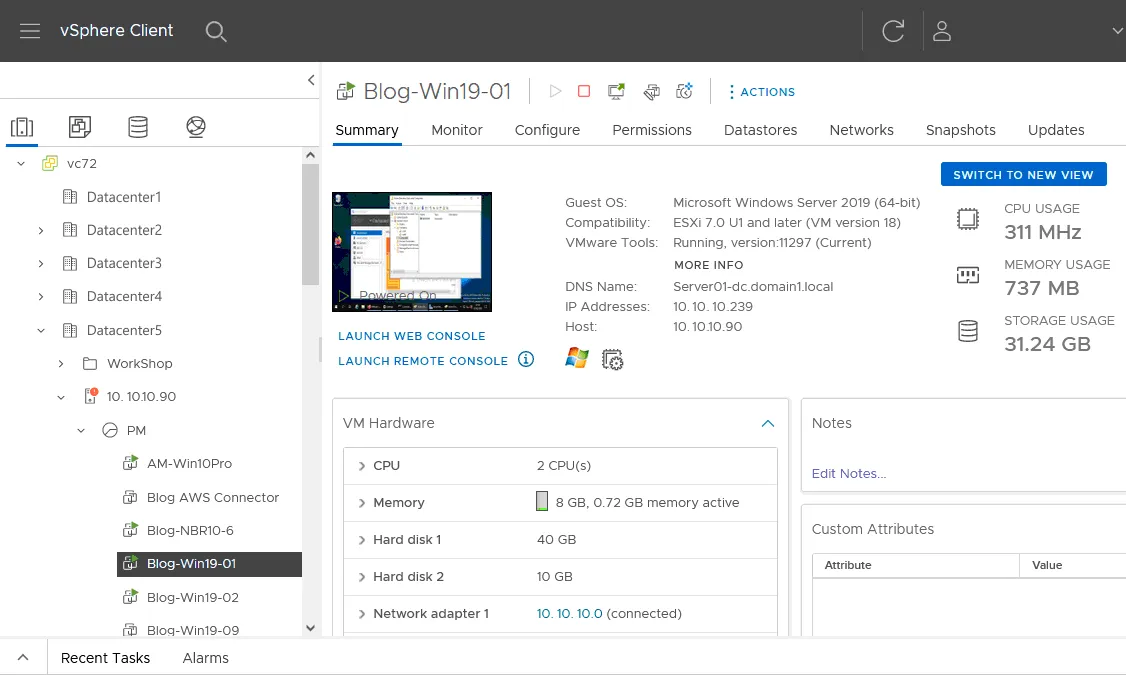This screenshot has height=675, width=1126.
Task: Expand the Datacenter2 tree node
Action: pyautogui.click(x=41, y=231)
